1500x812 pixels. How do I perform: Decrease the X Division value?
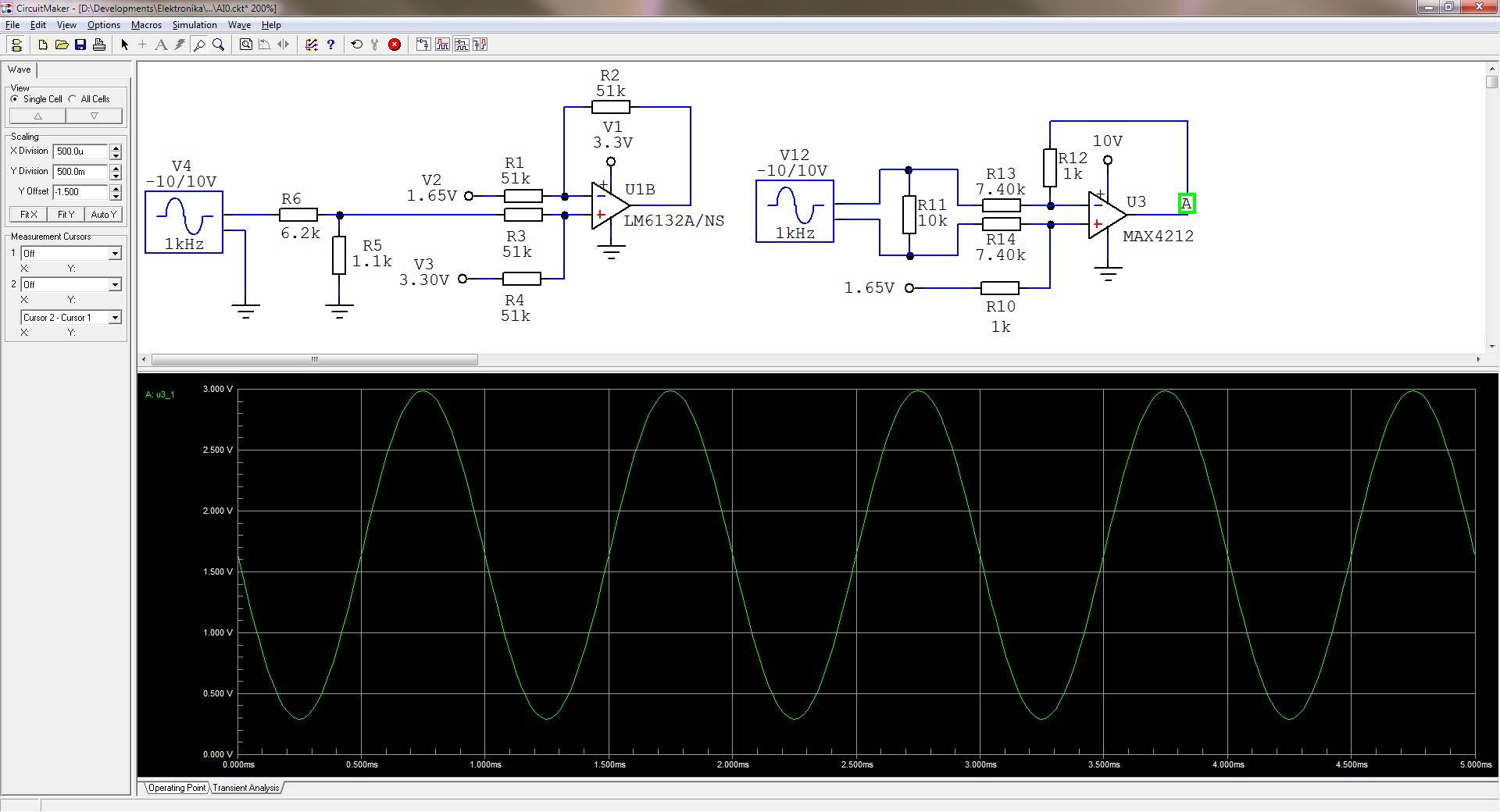[x=116, y=155]
